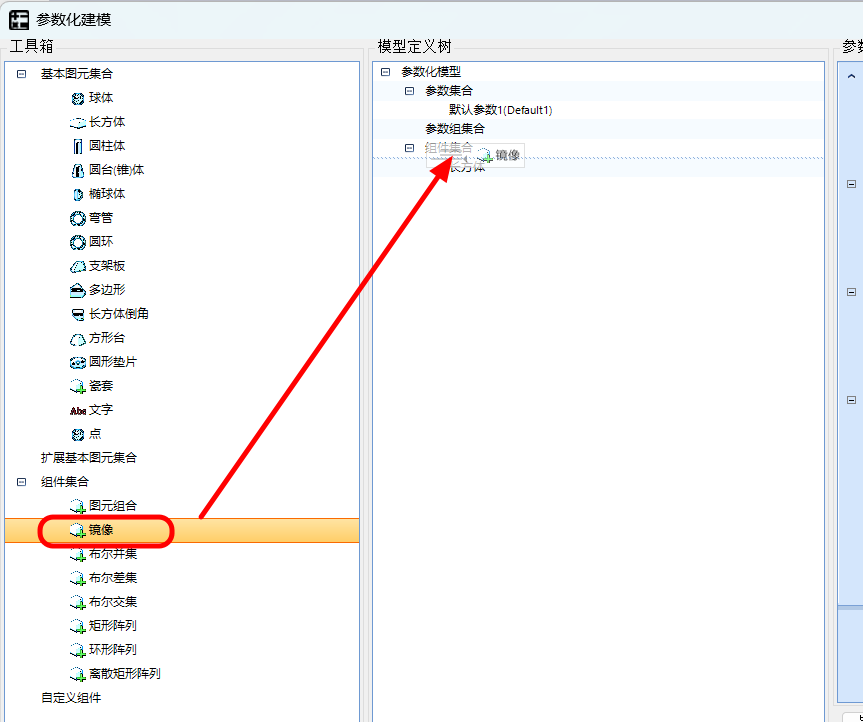Select 默认参数1(Default1) in model tree

pyautogui.click(x=500, y=110)
